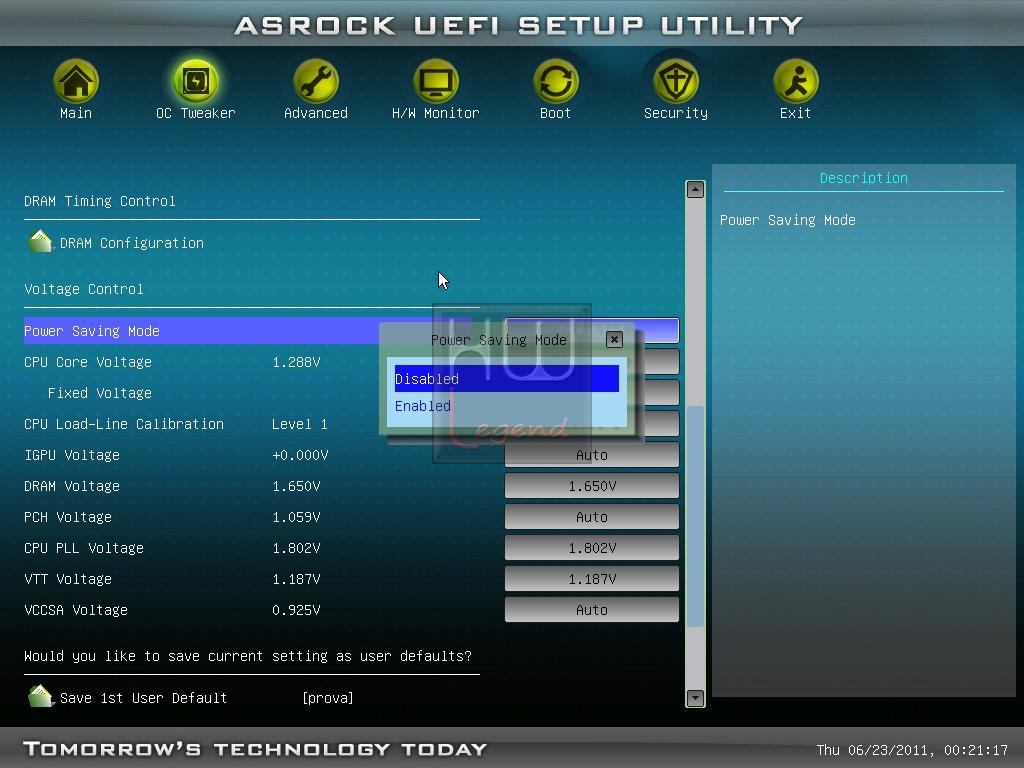Image resolution: width=1024 pixels, height=768 pixels.
Task: Select the CPU Core Voltage row label
Action: click(x=88, y=362)
